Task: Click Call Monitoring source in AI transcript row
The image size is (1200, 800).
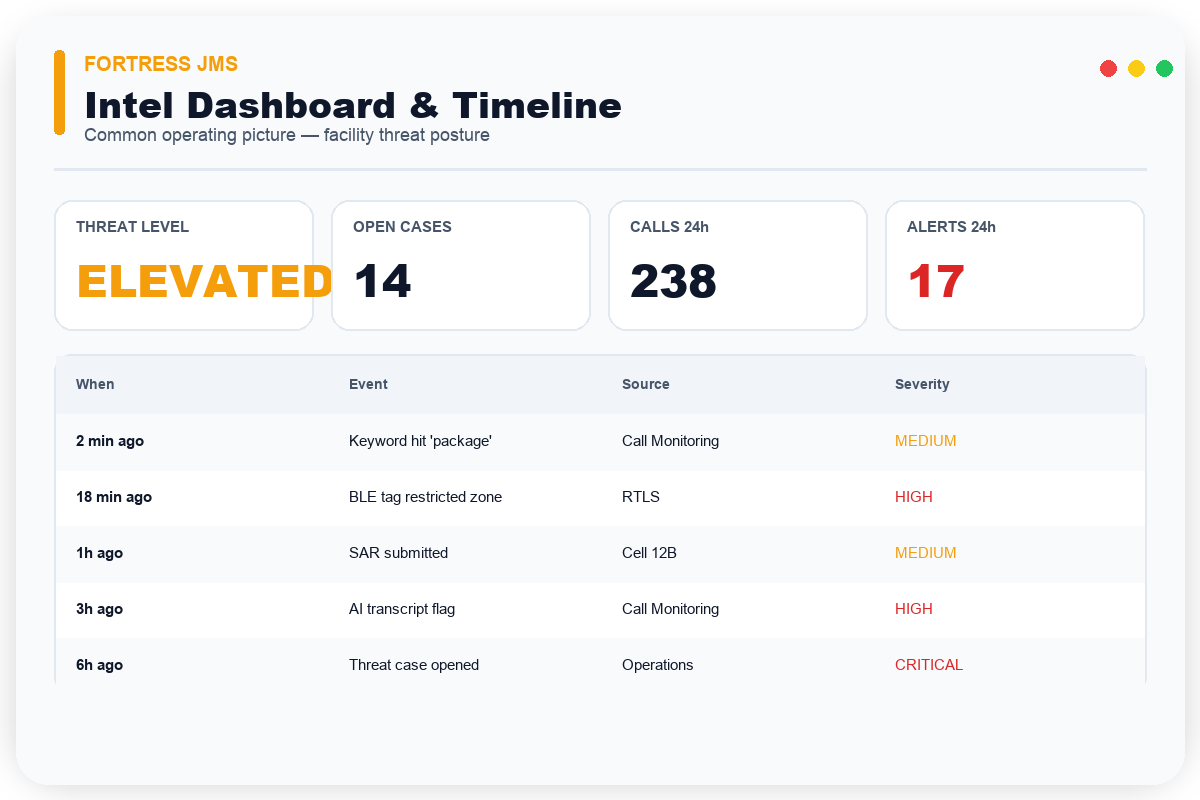Action: tap(670, 609)
